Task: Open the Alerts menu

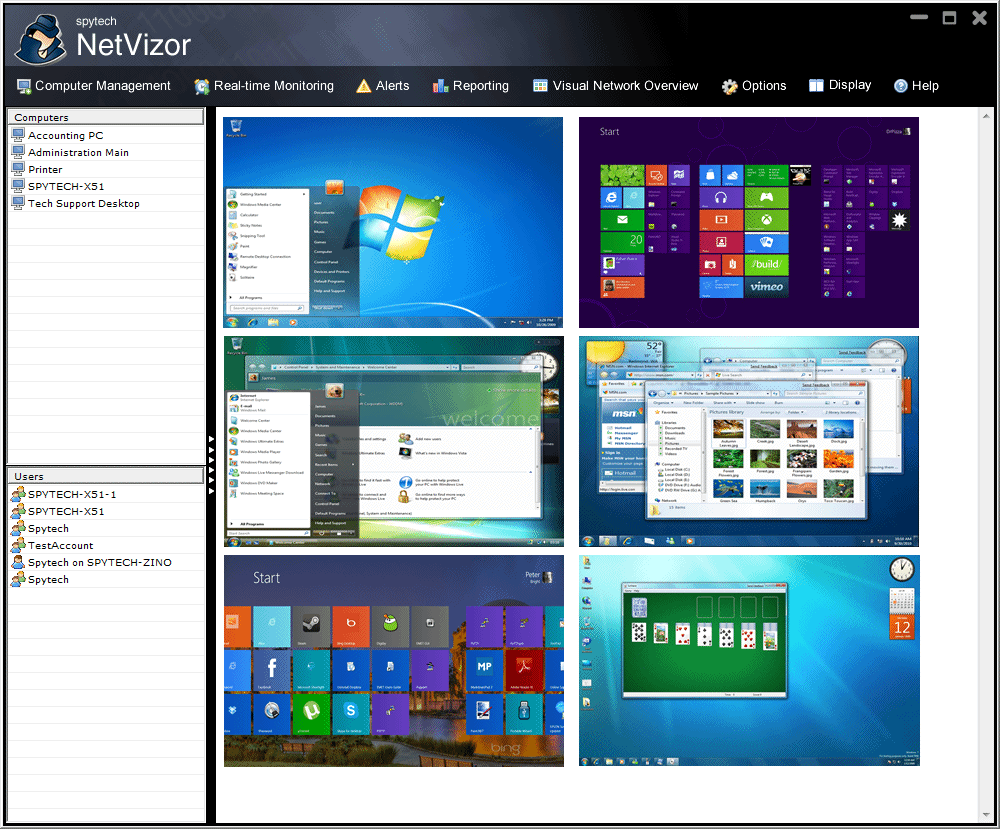Action: [x=383, y=85]
